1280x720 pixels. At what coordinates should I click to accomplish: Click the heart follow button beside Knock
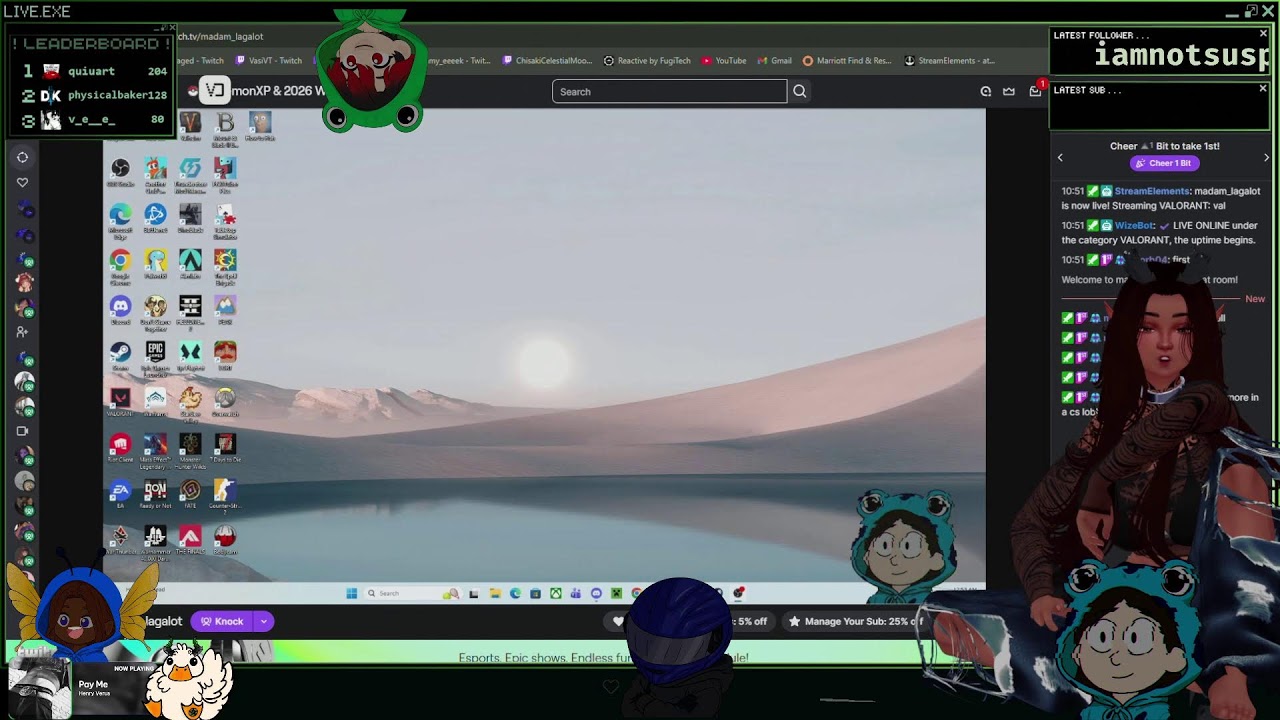(618, 621)
